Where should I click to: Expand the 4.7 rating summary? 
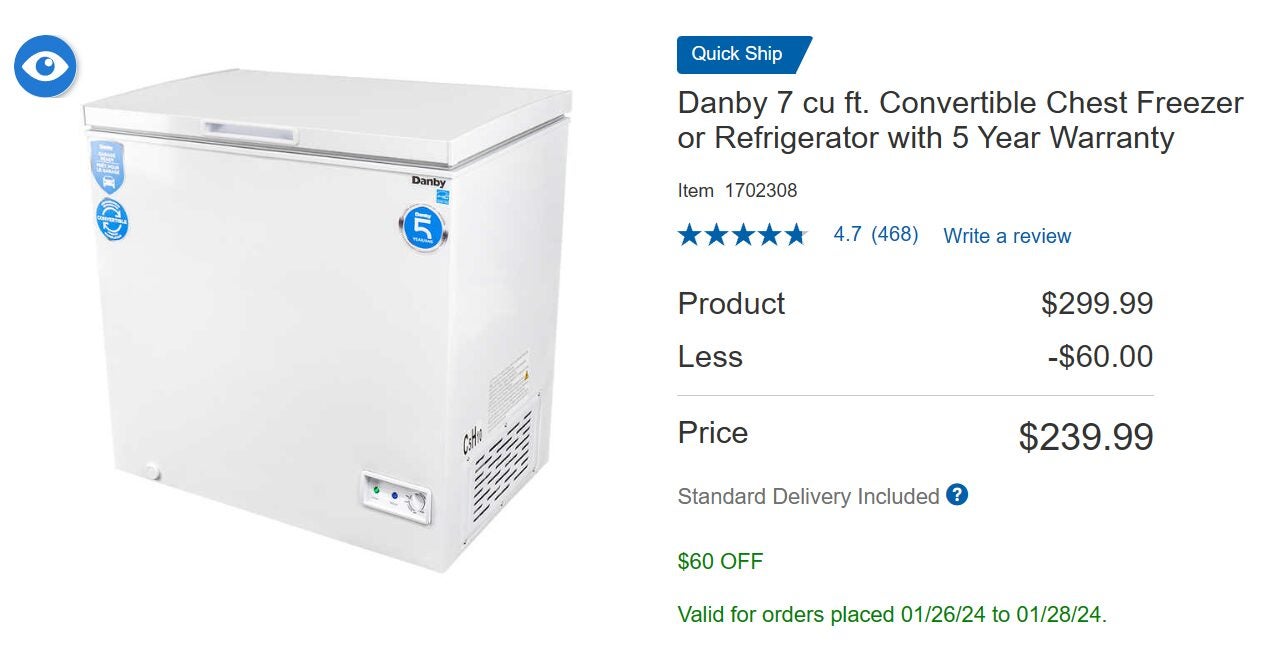(847, 234)
